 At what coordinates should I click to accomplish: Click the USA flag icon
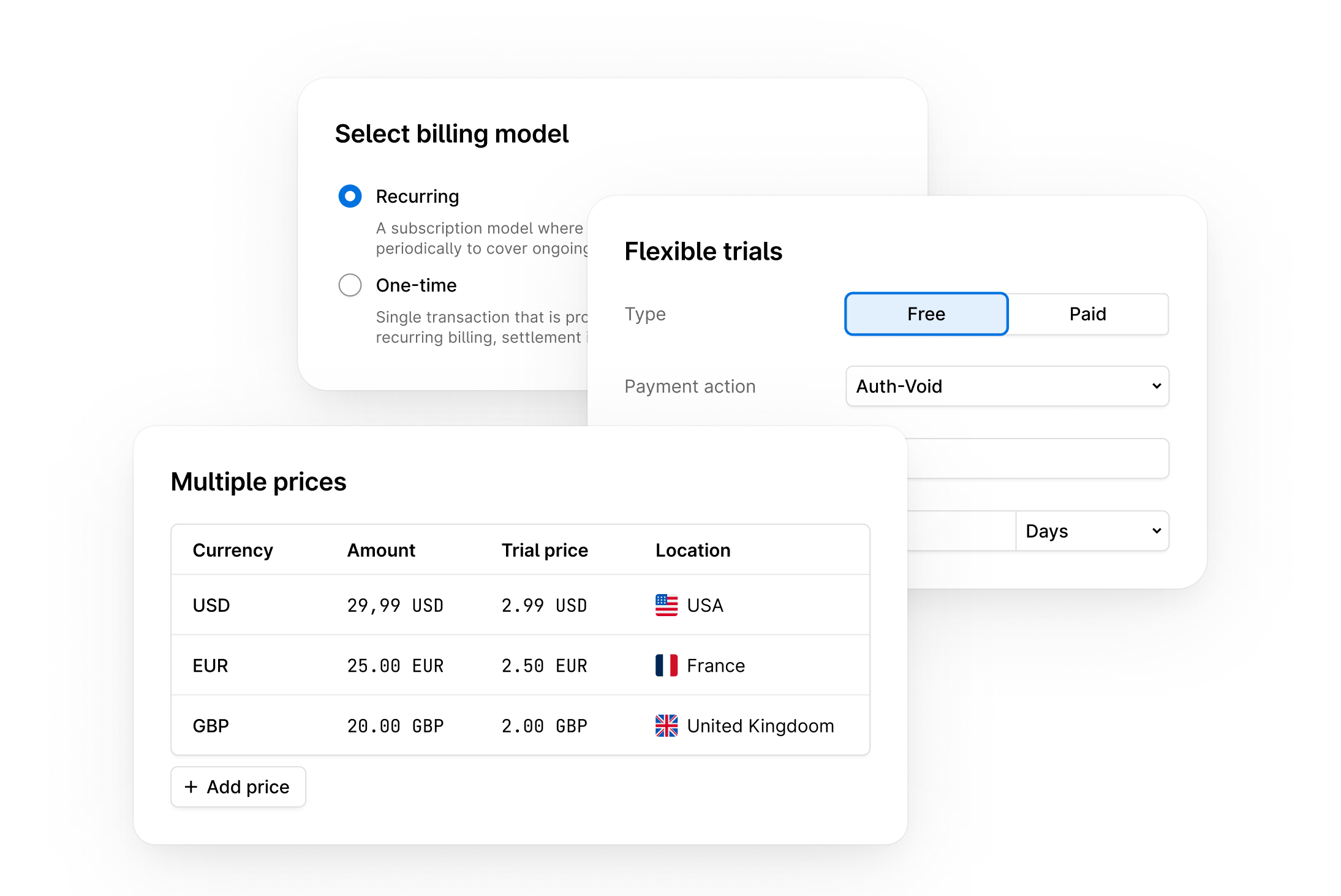point(666,605)
